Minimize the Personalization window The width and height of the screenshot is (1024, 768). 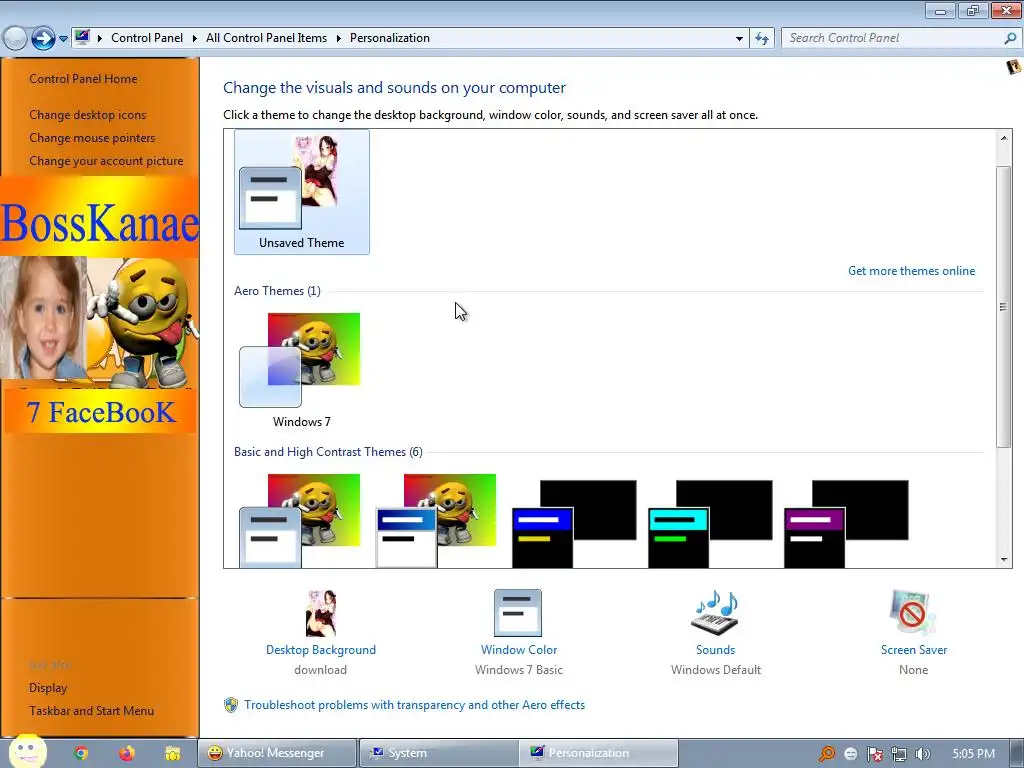940,10
